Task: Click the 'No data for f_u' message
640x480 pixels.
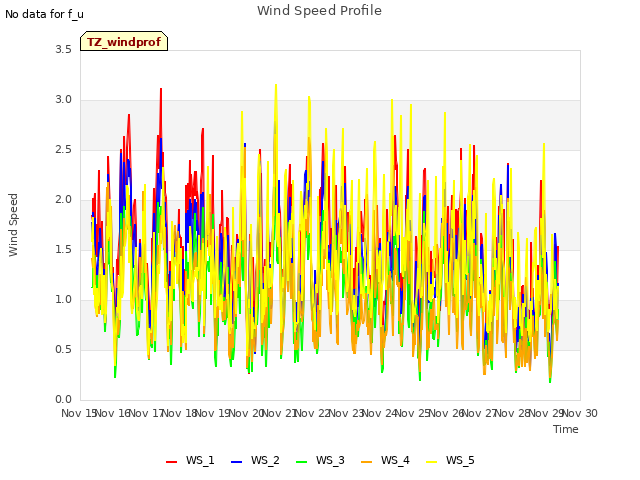Action: 44,14
